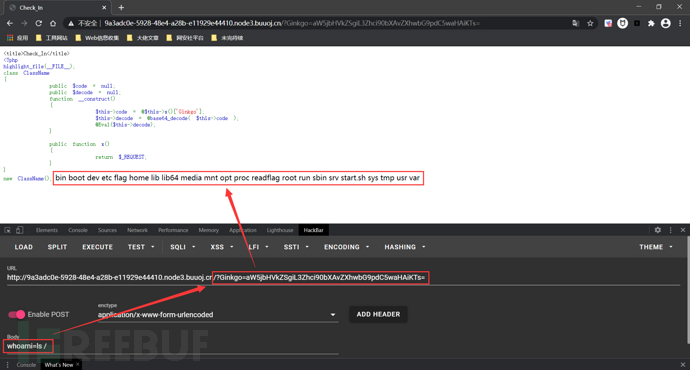Close the DevTools panel
Screen dimensions: 690x370
[683, 230]
